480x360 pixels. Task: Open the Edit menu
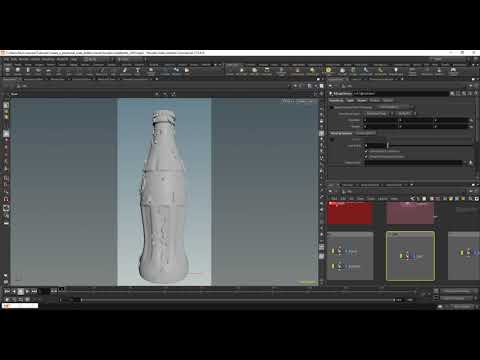[x=14, y=59]
